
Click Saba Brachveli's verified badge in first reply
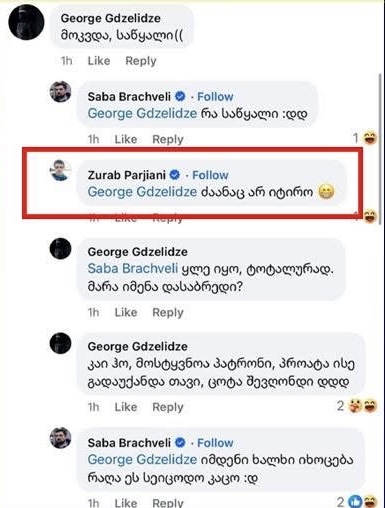pos(180,97)
